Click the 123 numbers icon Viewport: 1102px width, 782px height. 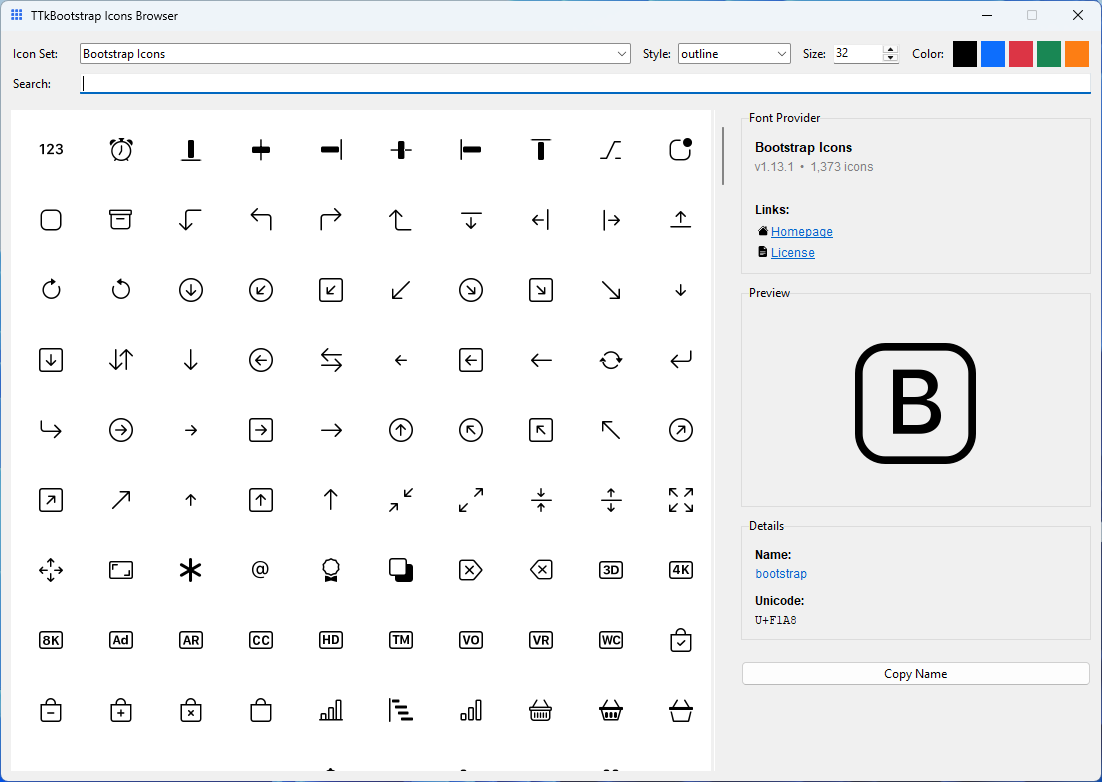click(50, 149)
